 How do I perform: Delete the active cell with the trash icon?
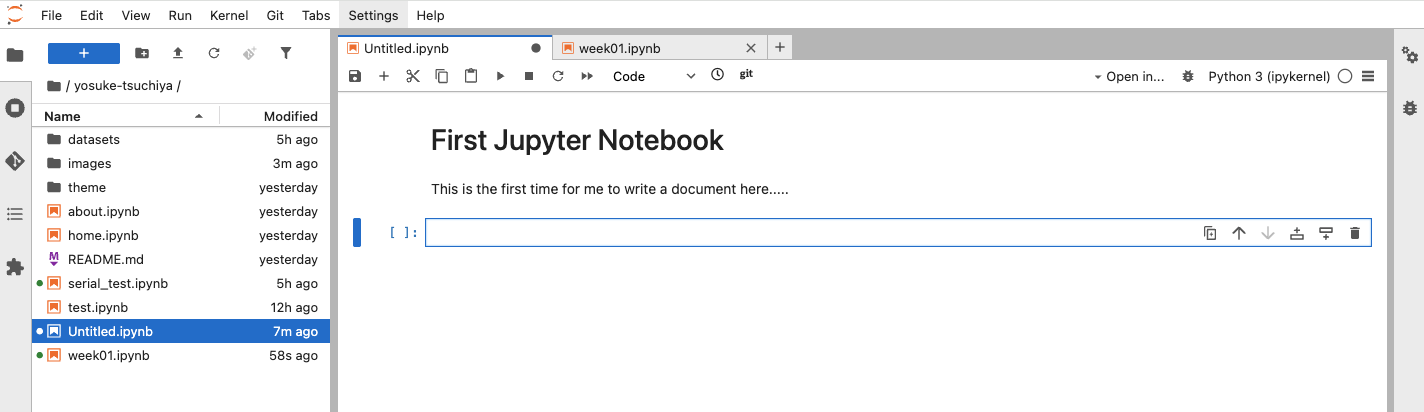click(x=1355, y=233)
